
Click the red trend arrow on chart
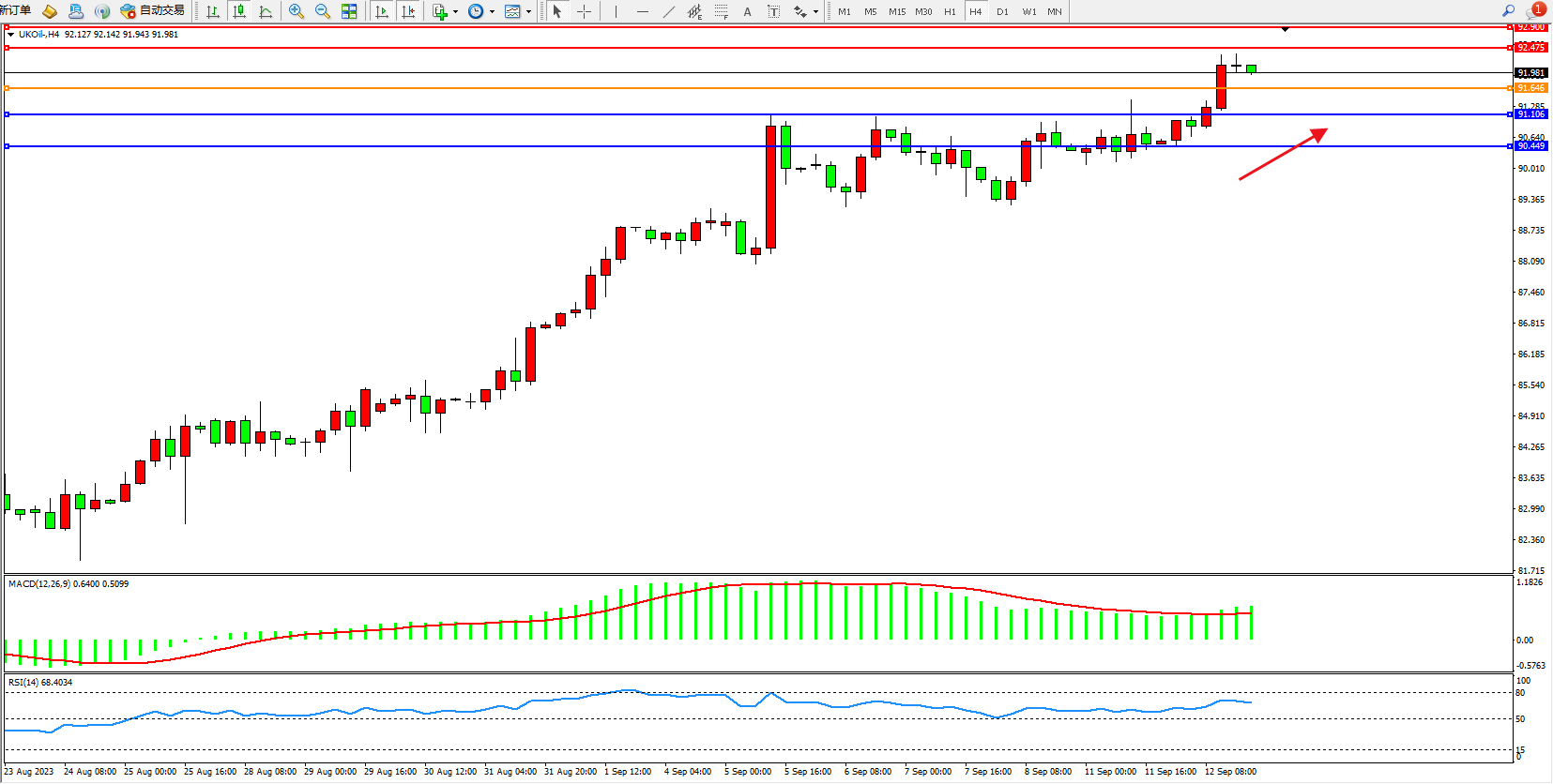1282,155
